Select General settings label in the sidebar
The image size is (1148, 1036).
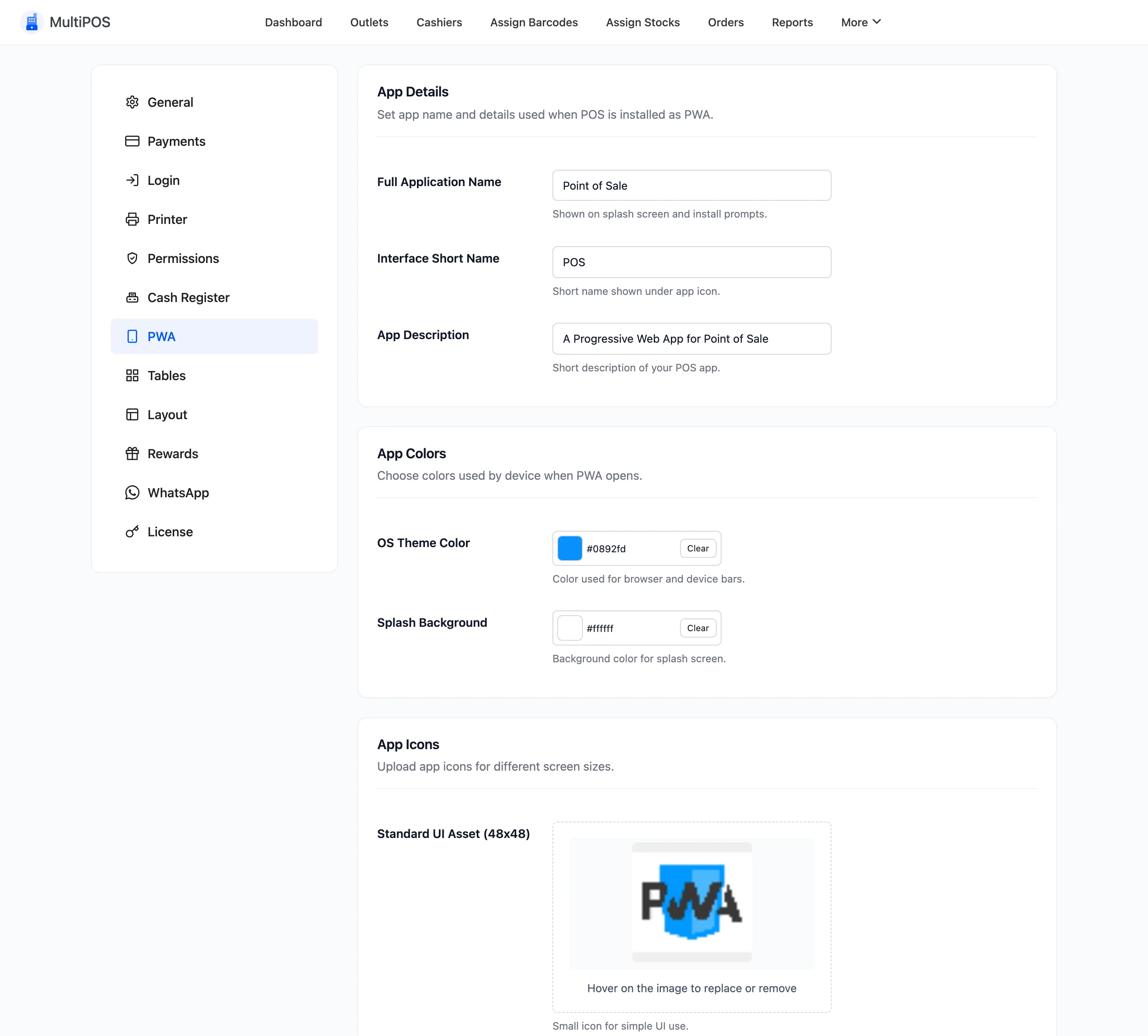(170, 102)
